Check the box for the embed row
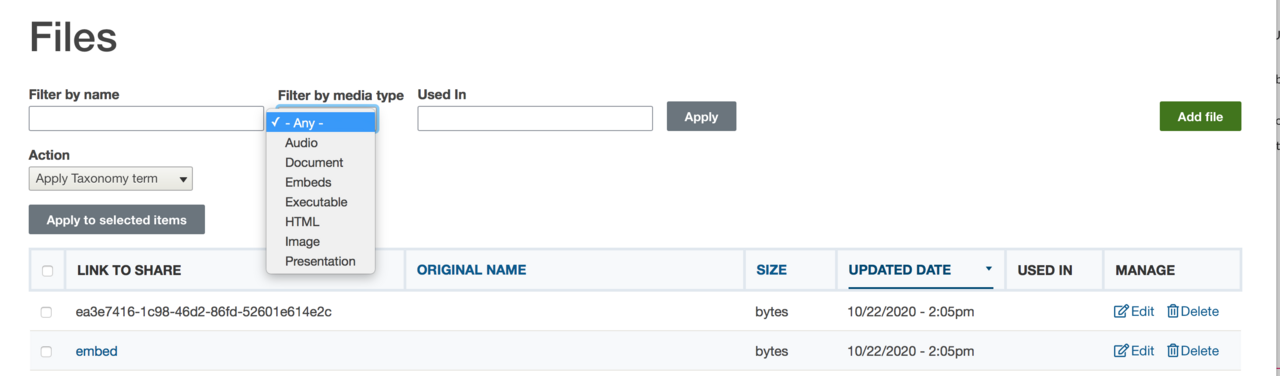The height and width of the screenshot is (376, 1280). [x=46, y=352]
